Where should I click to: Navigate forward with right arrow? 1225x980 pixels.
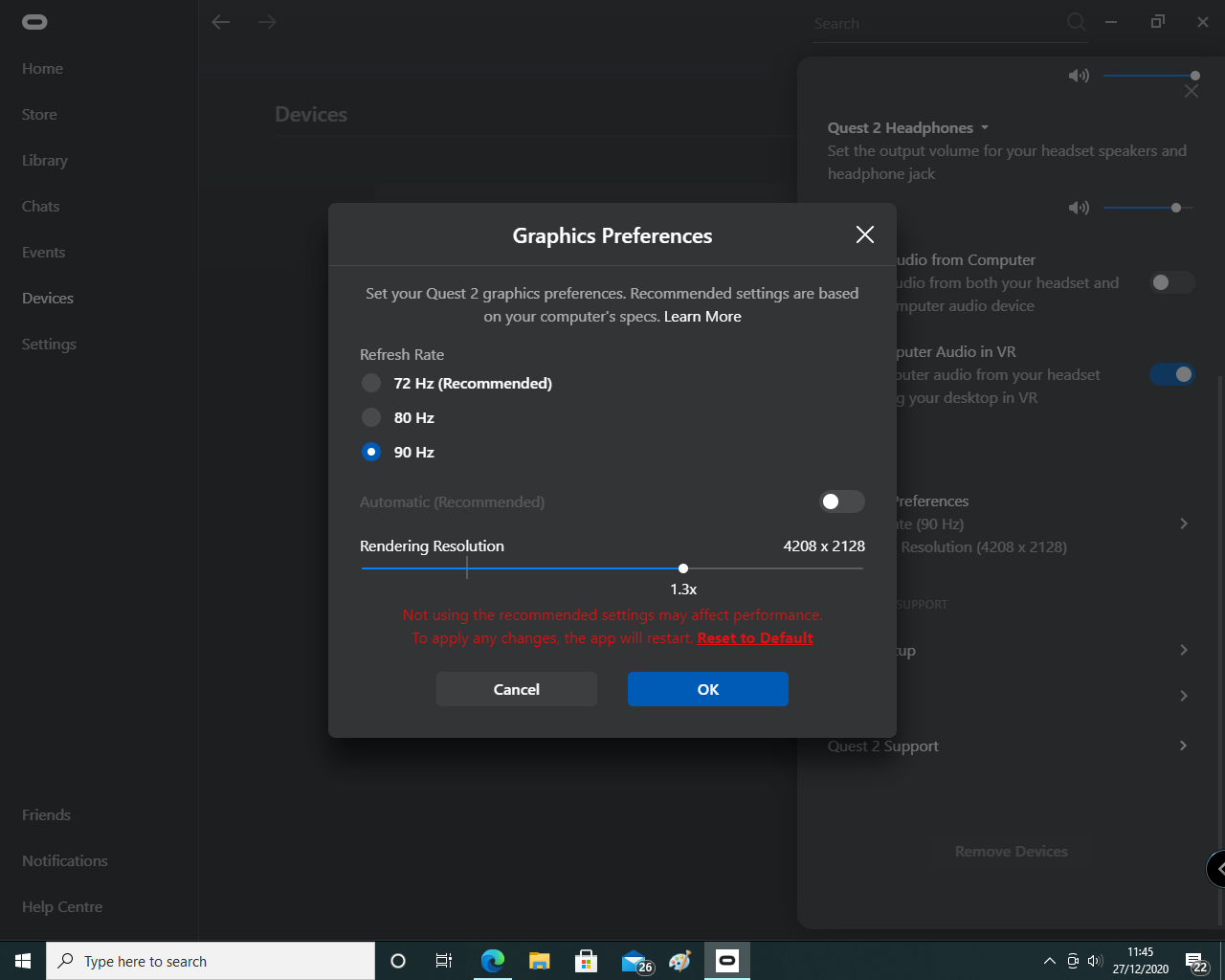tap(267, 22)
